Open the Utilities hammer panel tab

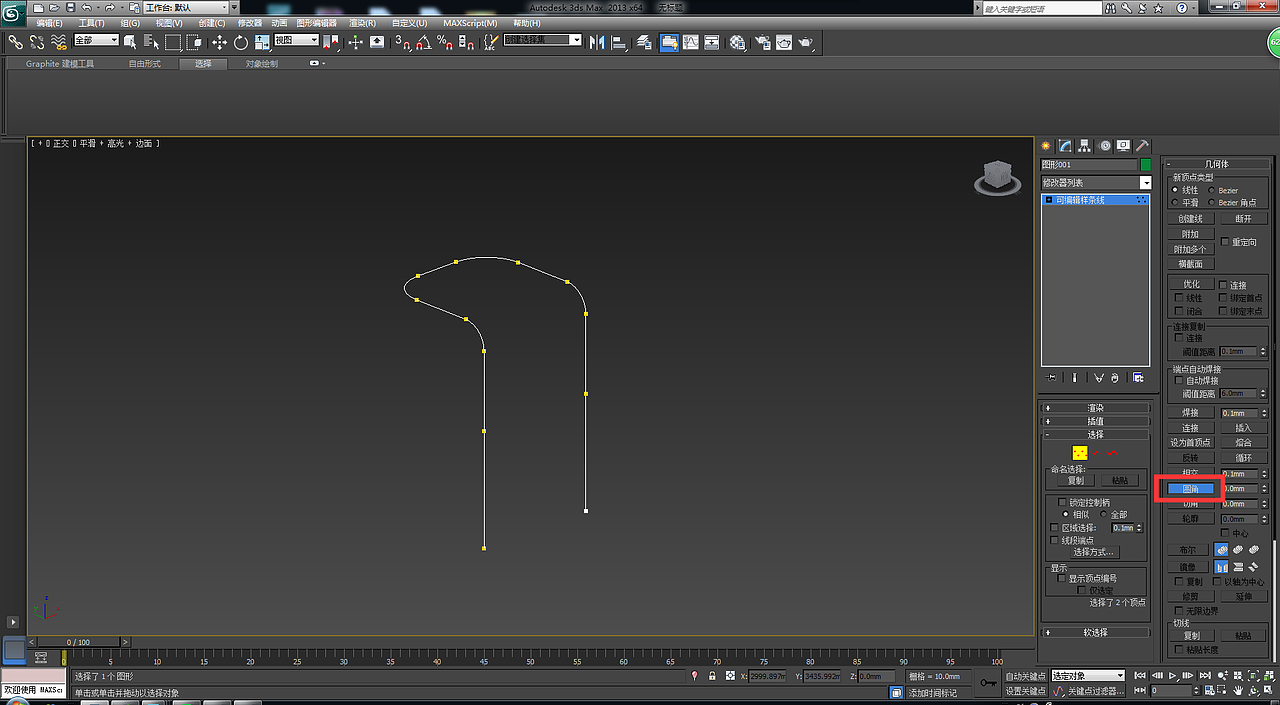[x=1142, y=145]
